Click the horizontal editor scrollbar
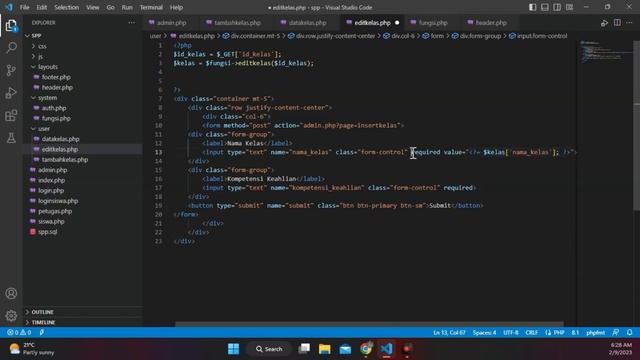The image size is (640, 360). (369, 324)
